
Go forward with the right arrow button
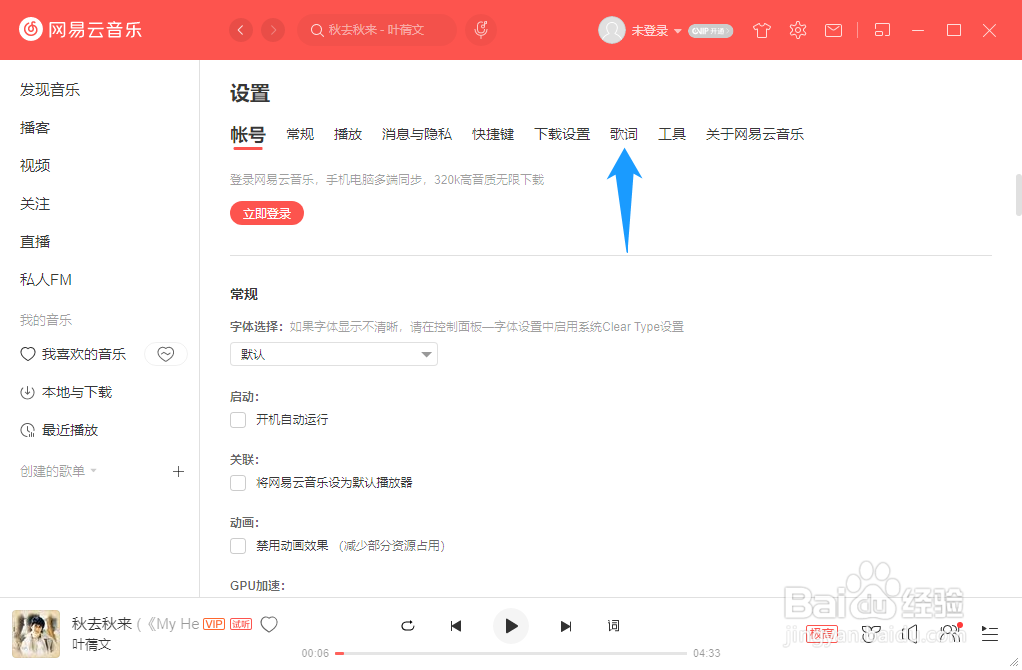coord(273,30)
